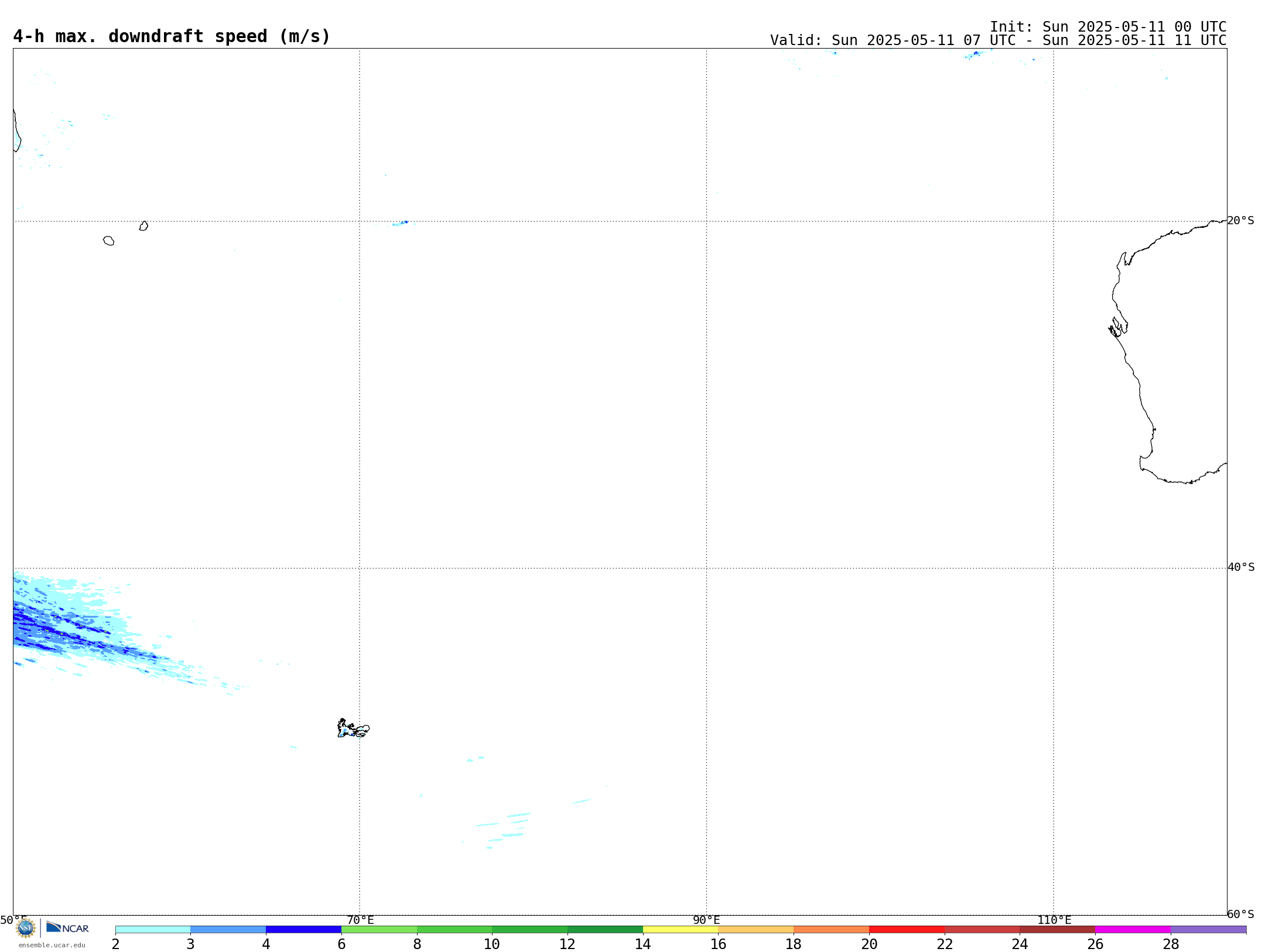Click the green 8–10 m/s swatch
Image resolution: width=1265 pixels, height=952 pixels.
454,929
